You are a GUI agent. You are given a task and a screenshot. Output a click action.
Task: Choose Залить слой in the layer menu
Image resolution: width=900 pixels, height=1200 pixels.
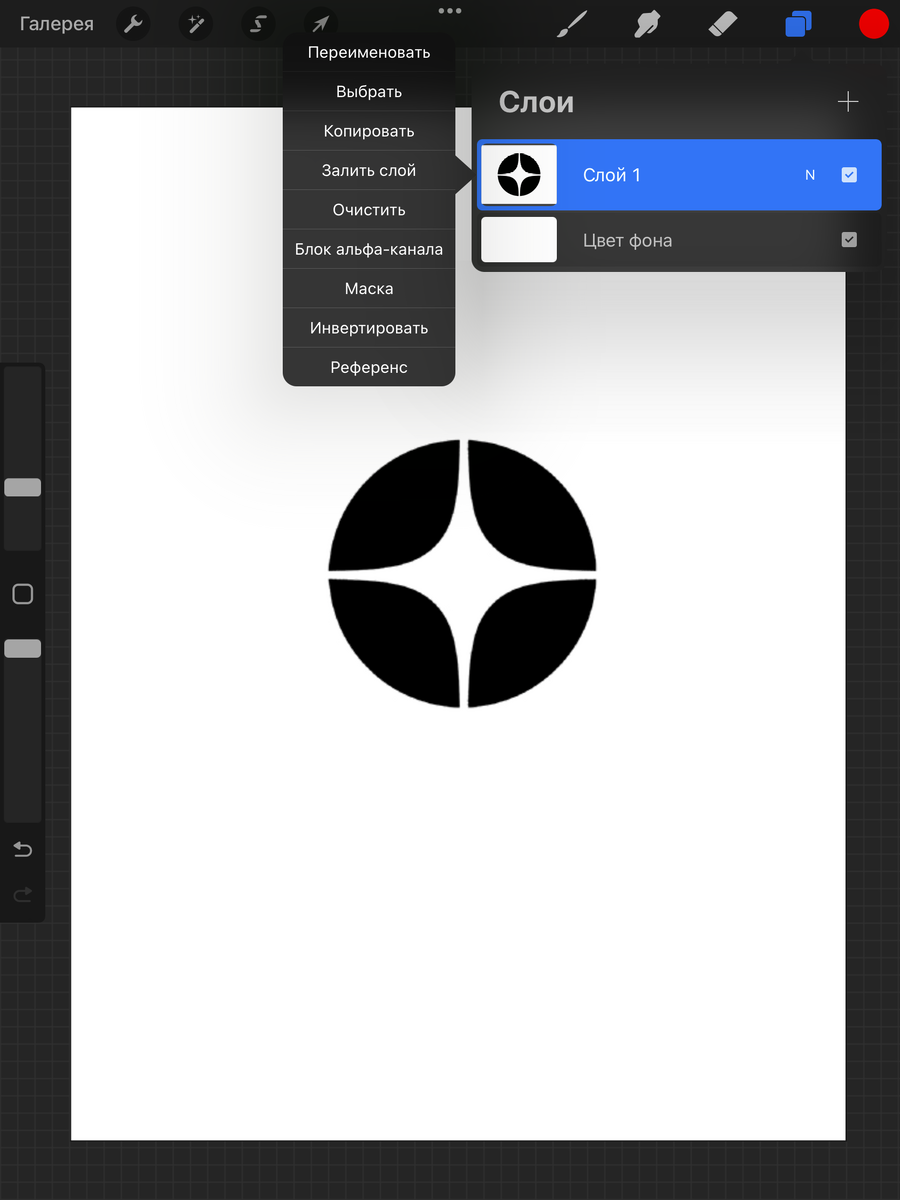click(x=369, y=171)
